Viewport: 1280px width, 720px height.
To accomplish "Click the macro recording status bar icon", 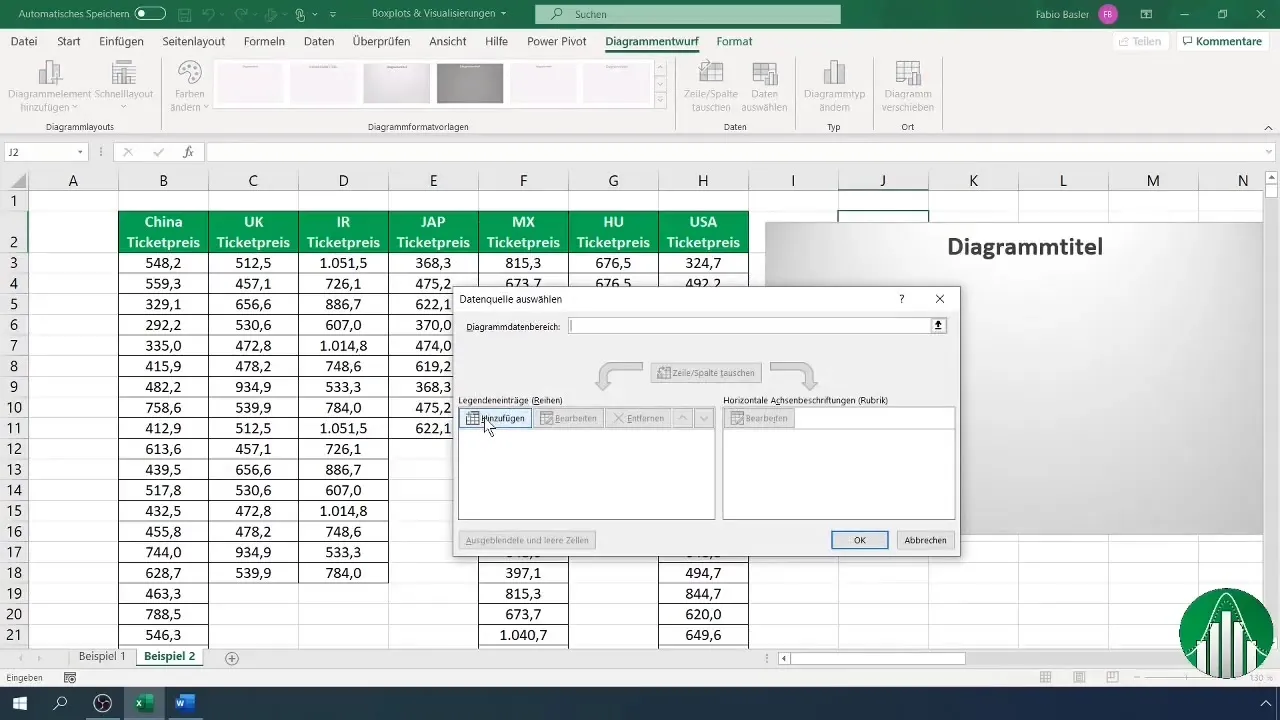I will click(70, 678).
